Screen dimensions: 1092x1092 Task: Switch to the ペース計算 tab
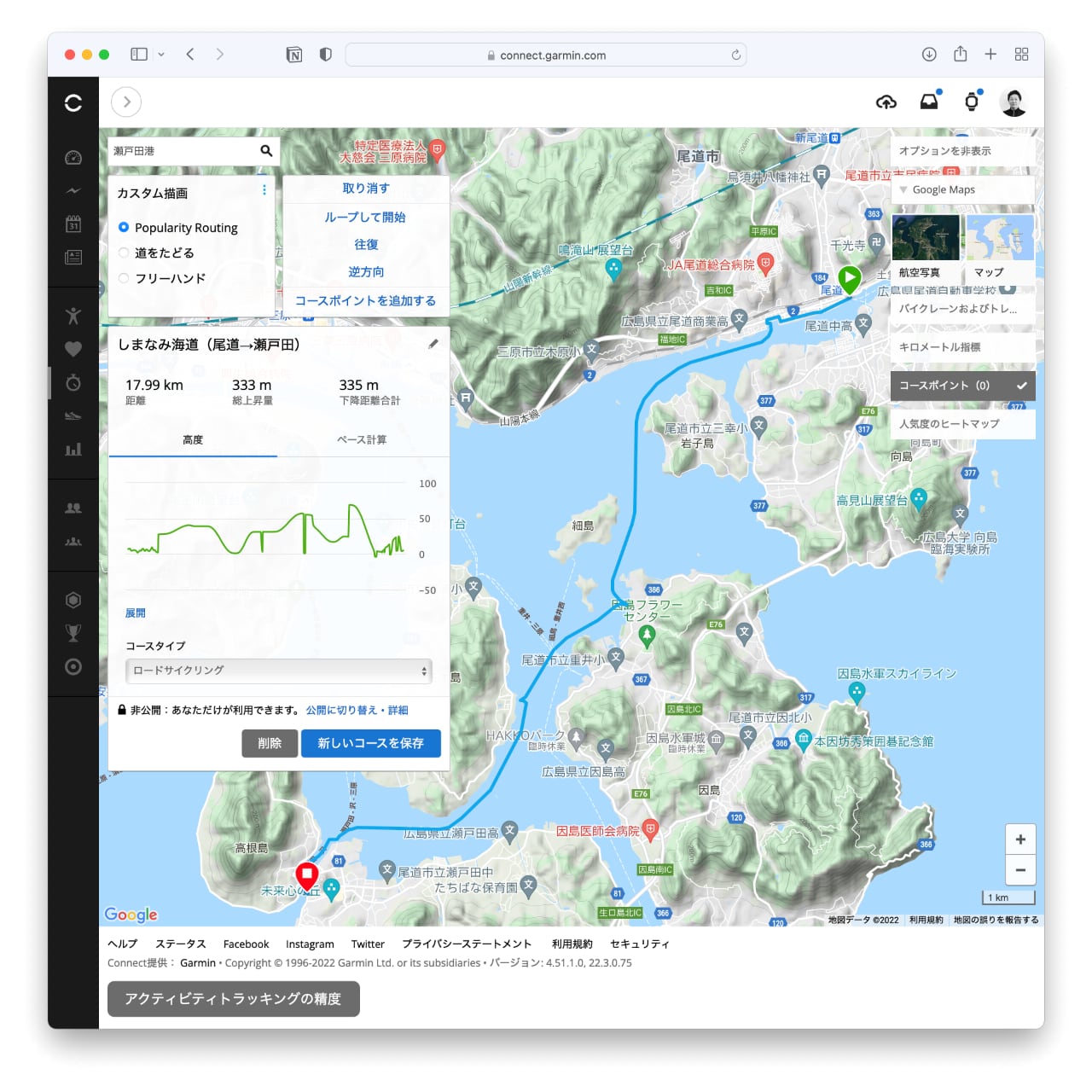pos(362,440)
